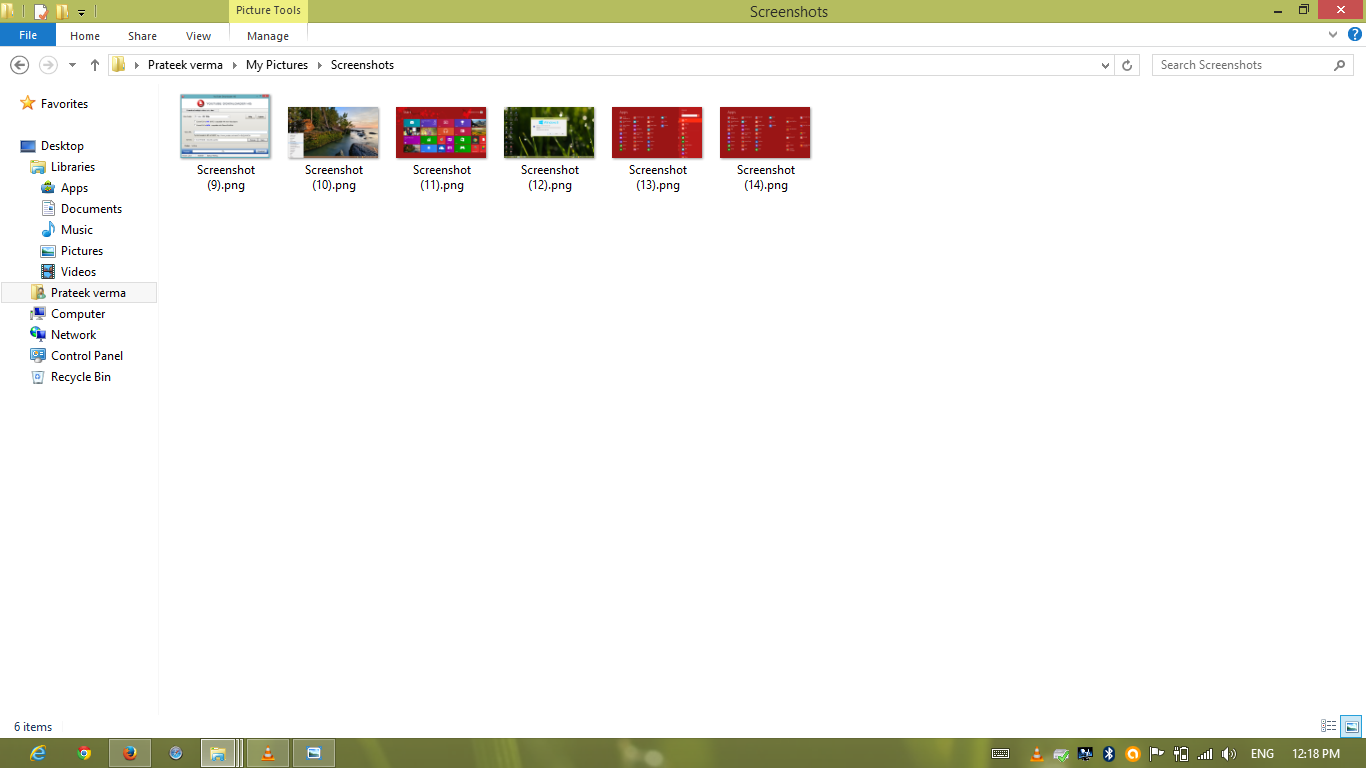Click the Properties quick access icon
The image size is (1366, 768).
tap(41, 12)
